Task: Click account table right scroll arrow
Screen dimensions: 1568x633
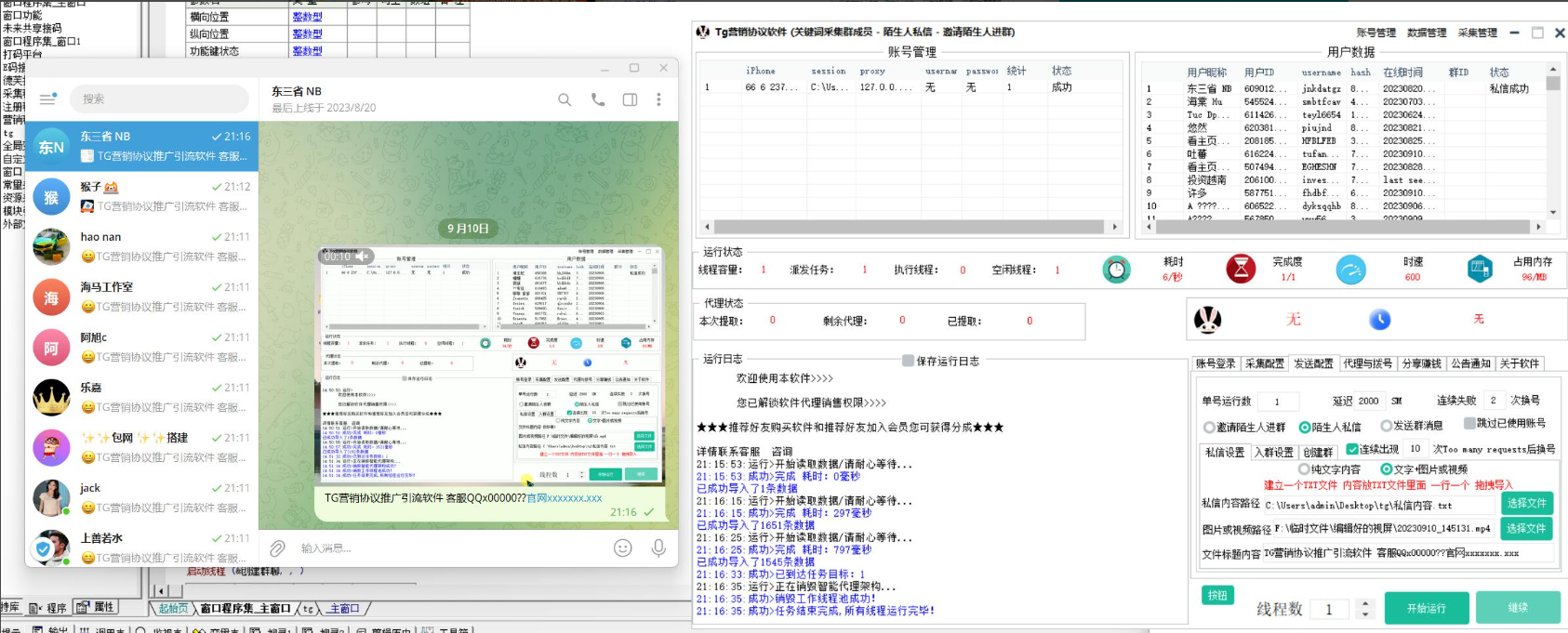Action: 1115,226
